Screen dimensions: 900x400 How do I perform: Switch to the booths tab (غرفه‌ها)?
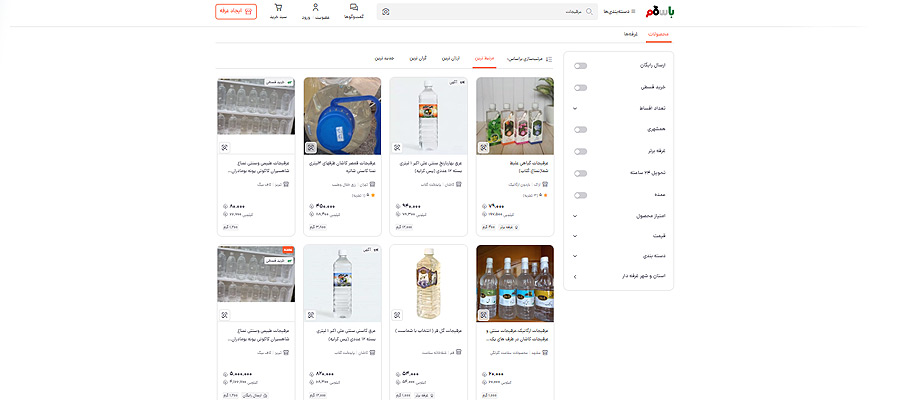pyautogui.click(x=629, y=34)
